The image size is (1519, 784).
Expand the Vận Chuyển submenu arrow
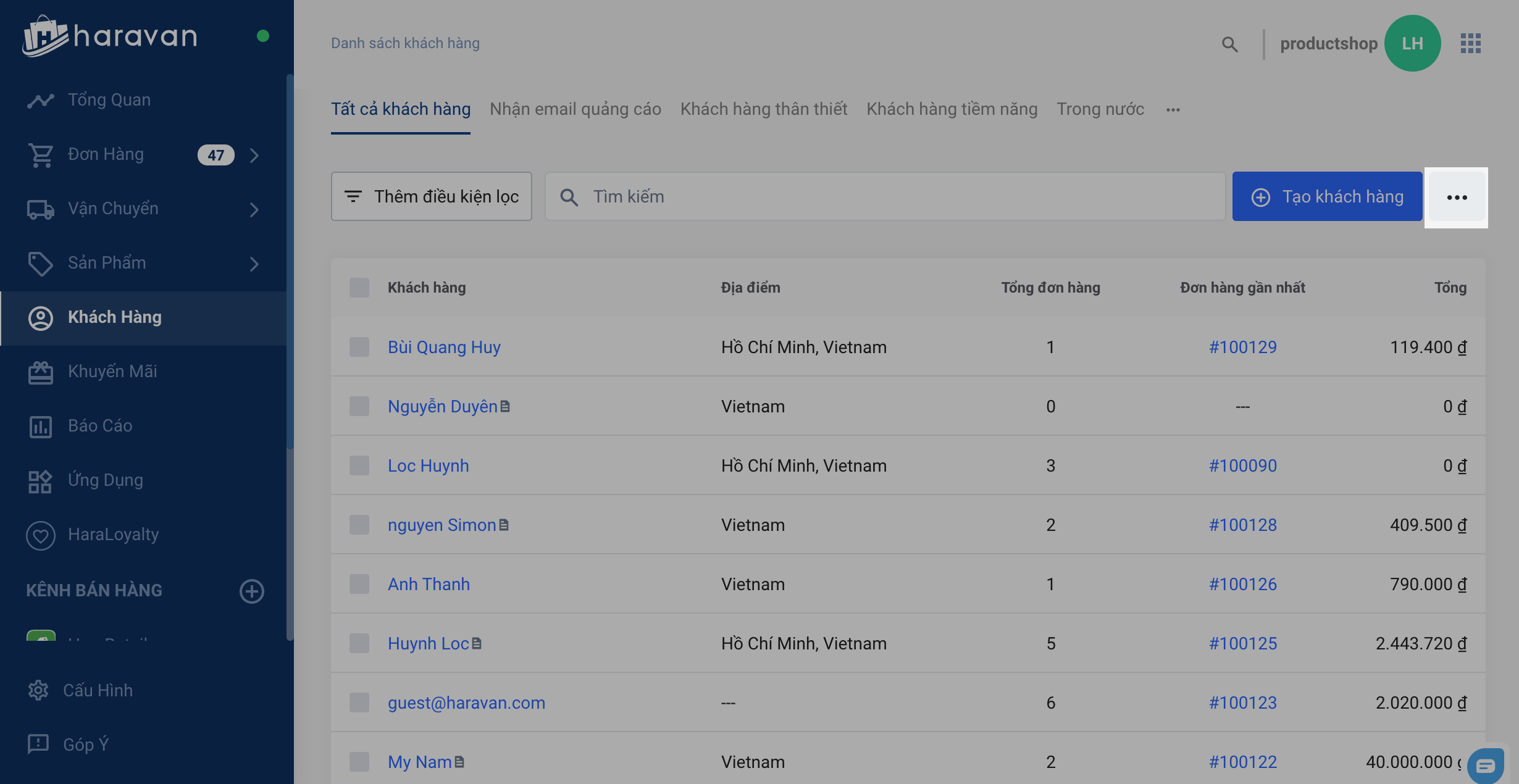point(254,209)
